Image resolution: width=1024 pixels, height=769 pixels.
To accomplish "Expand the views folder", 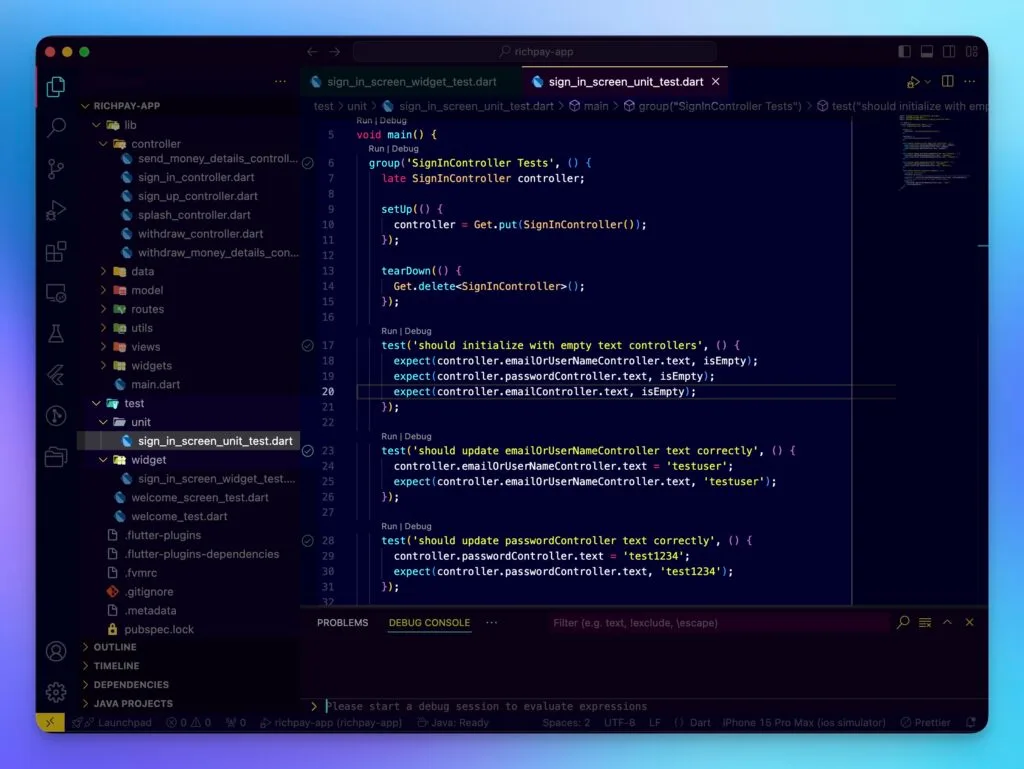I will (x=188, y=347).
